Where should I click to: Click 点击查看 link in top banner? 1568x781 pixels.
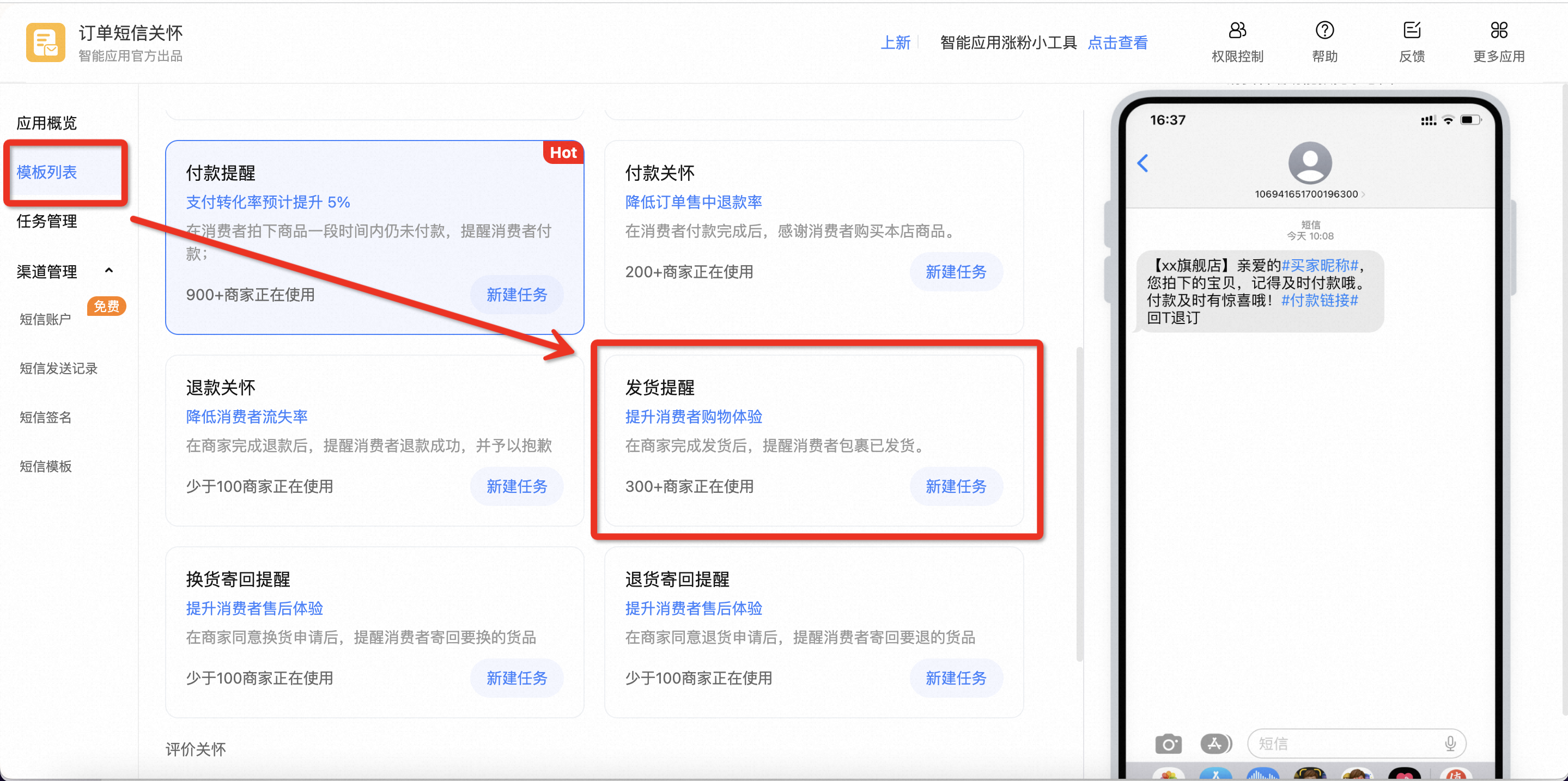point(1117,42)
